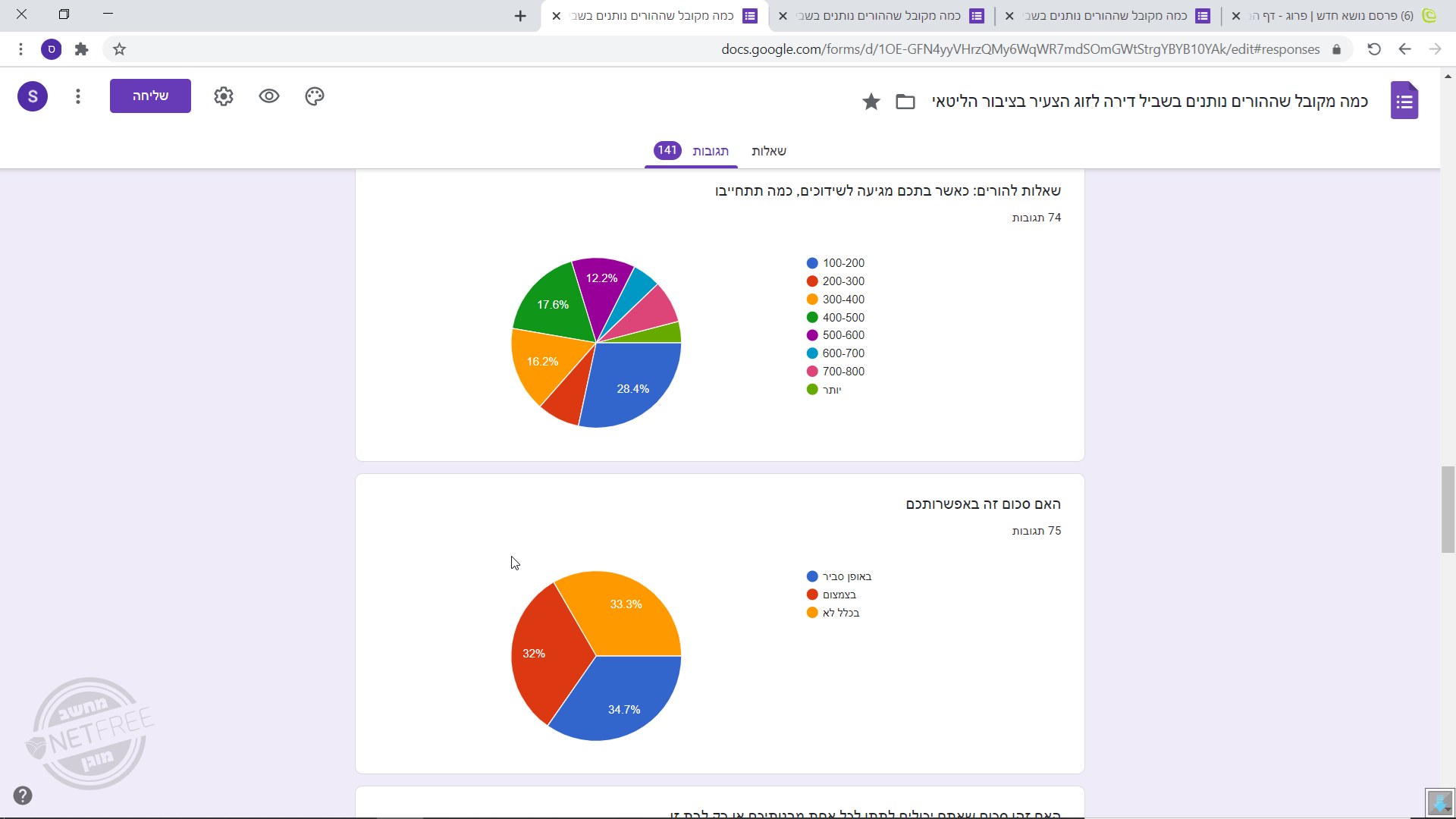Screen dimensions: 1456x819
Task: Click the account avatar with letter S
Action: (x=33, y=96)
